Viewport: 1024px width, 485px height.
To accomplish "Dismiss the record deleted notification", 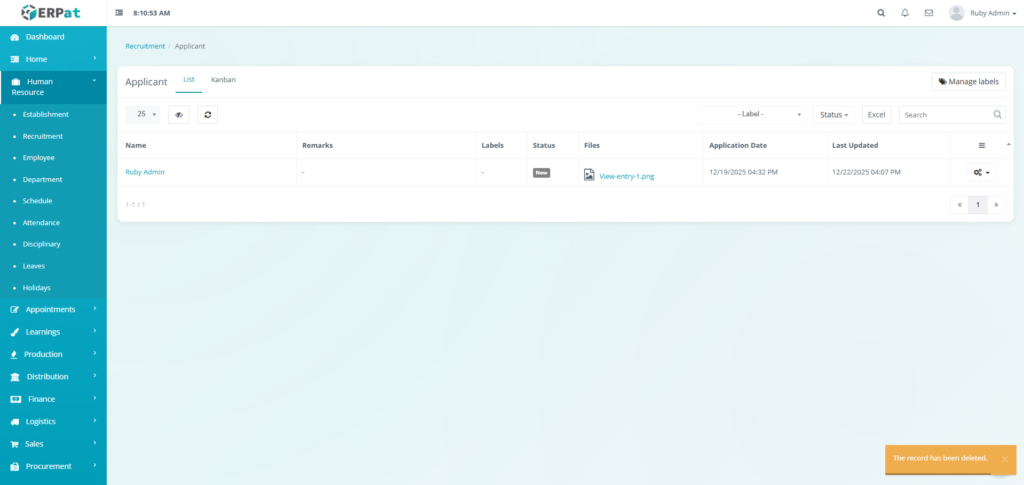I will (1004, 459).
